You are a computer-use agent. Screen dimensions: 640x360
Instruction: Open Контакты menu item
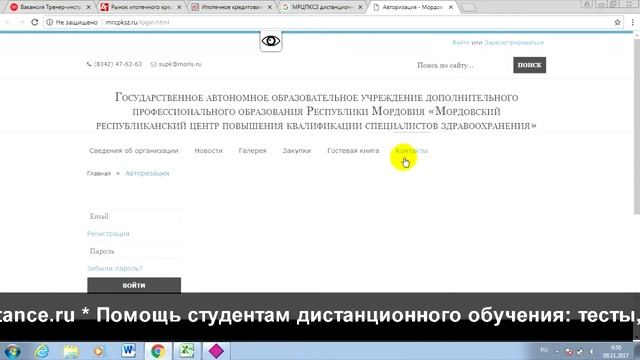[x=411, y=151]
